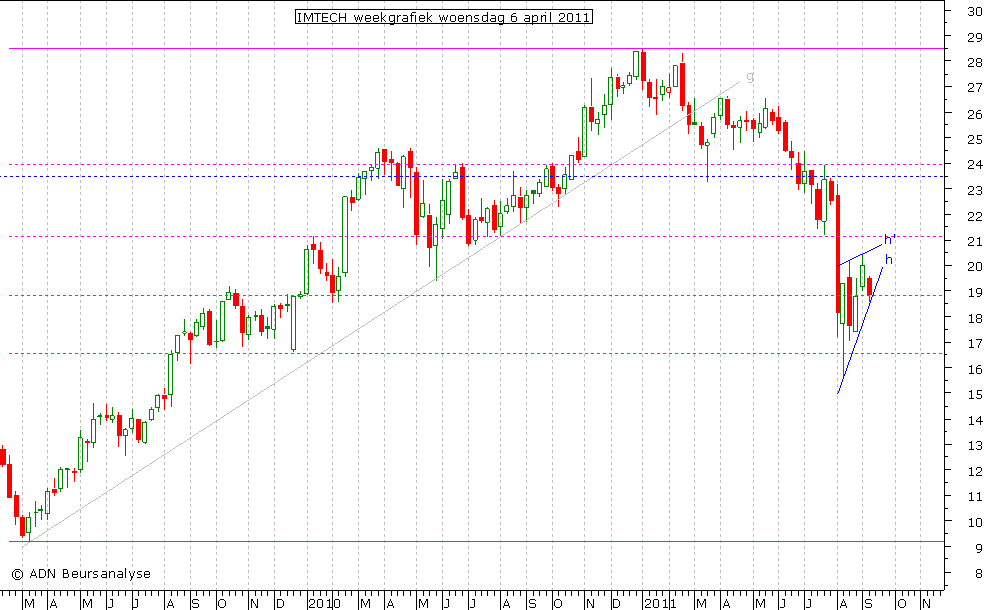Click price level '10' on the right axis
The image size is (985, 610).
tap(974, 523)
